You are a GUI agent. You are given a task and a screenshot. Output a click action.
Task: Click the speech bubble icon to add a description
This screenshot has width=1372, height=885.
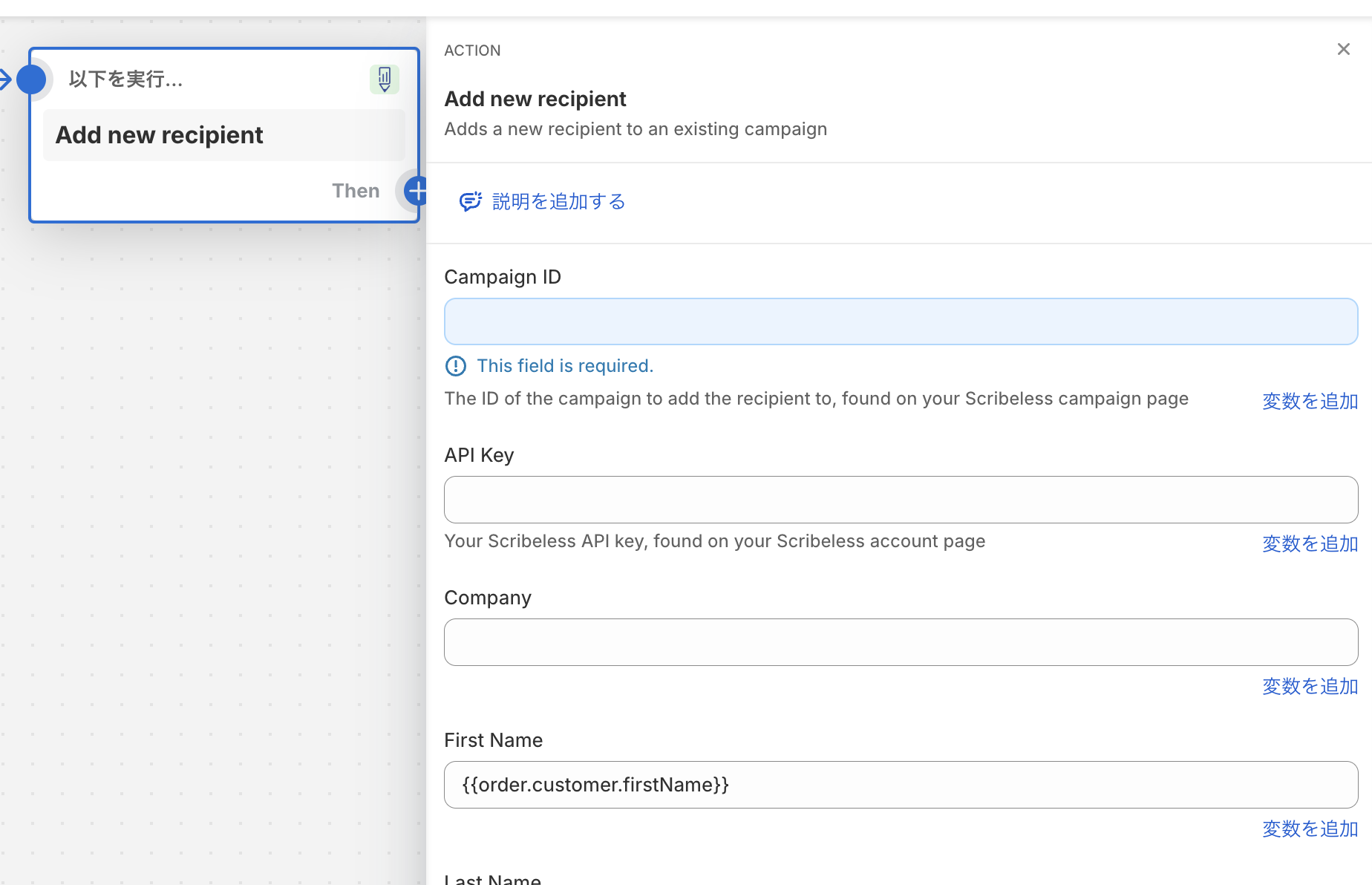tap(470, 201)
